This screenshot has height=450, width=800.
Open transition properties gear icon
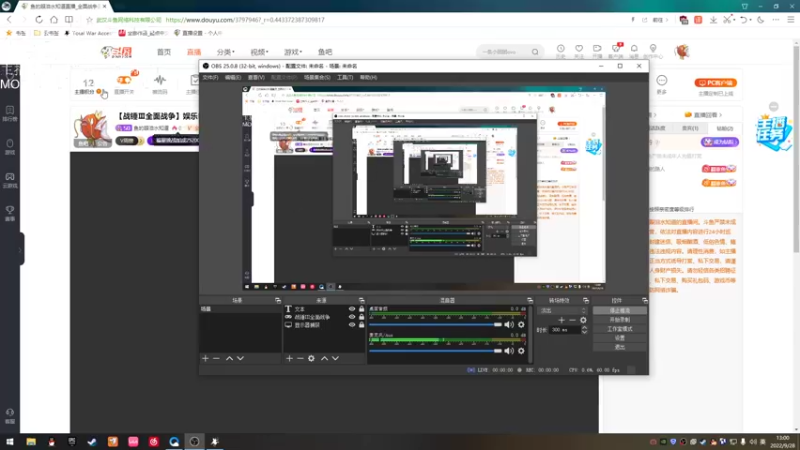coord(583,320)
